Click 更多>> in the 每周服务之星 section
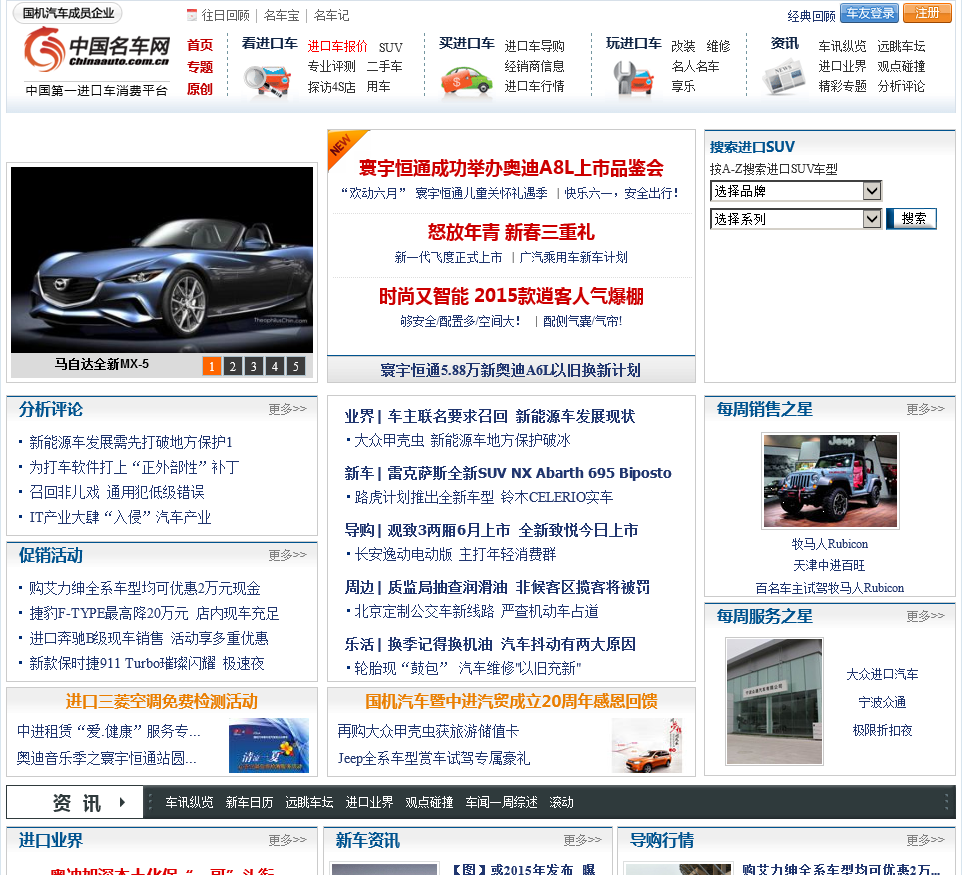Viewport: 962px width, 875px height. click(925, 615)
